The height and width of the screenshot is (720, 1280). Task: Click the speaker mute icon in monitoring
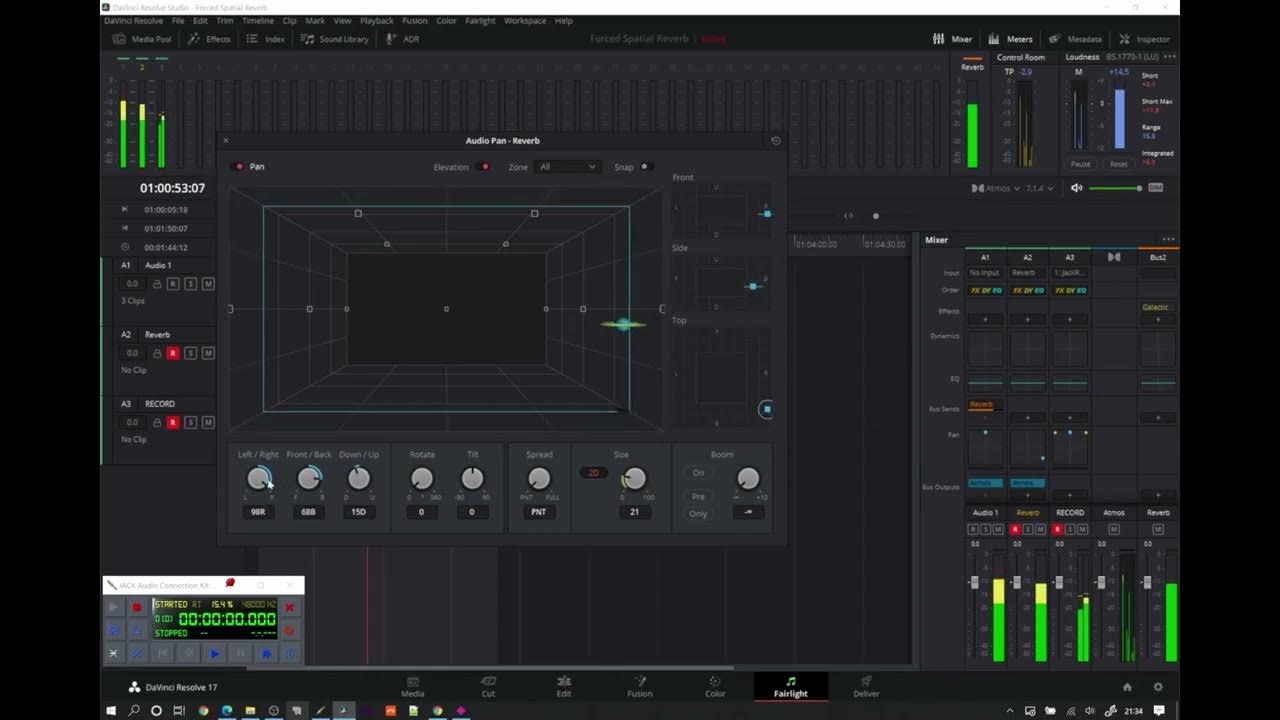(x=1076, y=188)
